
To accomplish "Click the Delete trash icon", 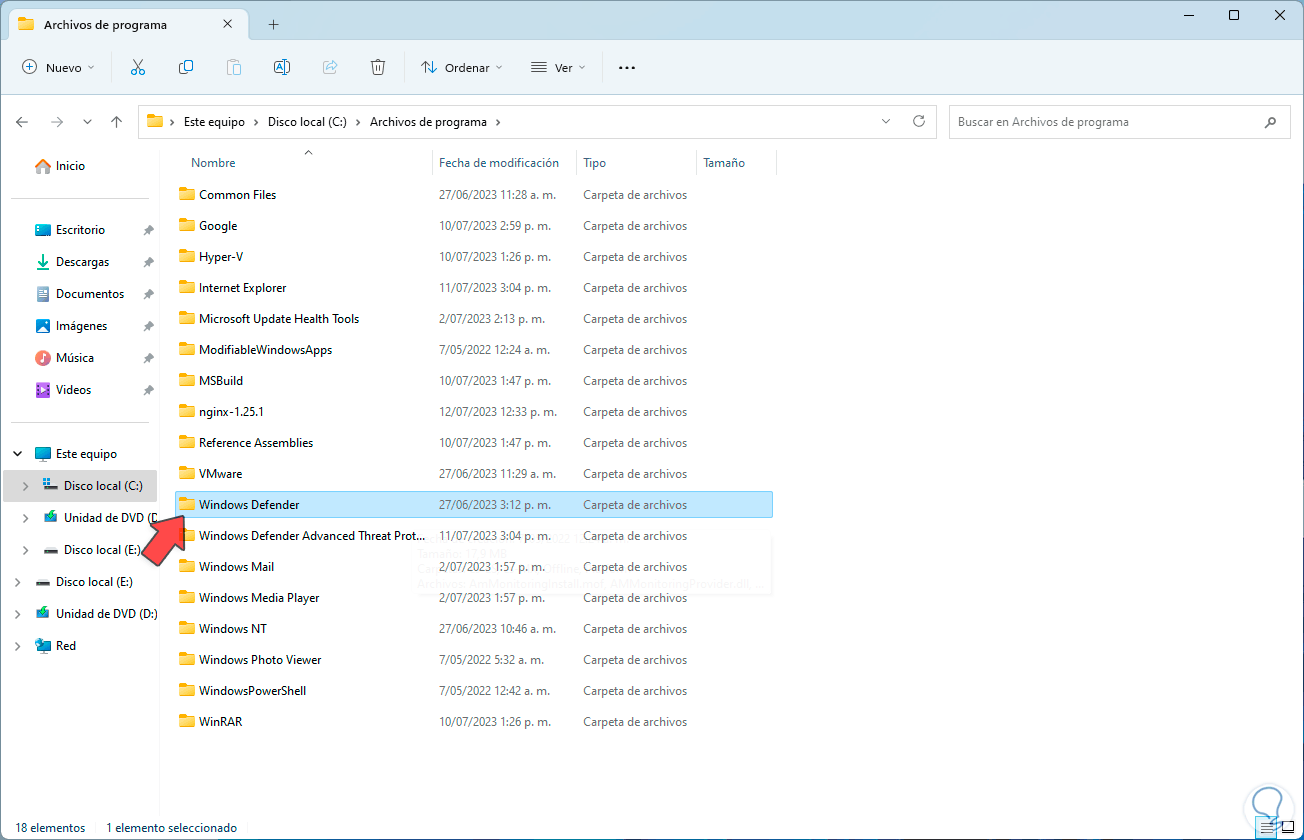I will coord(378,67).
